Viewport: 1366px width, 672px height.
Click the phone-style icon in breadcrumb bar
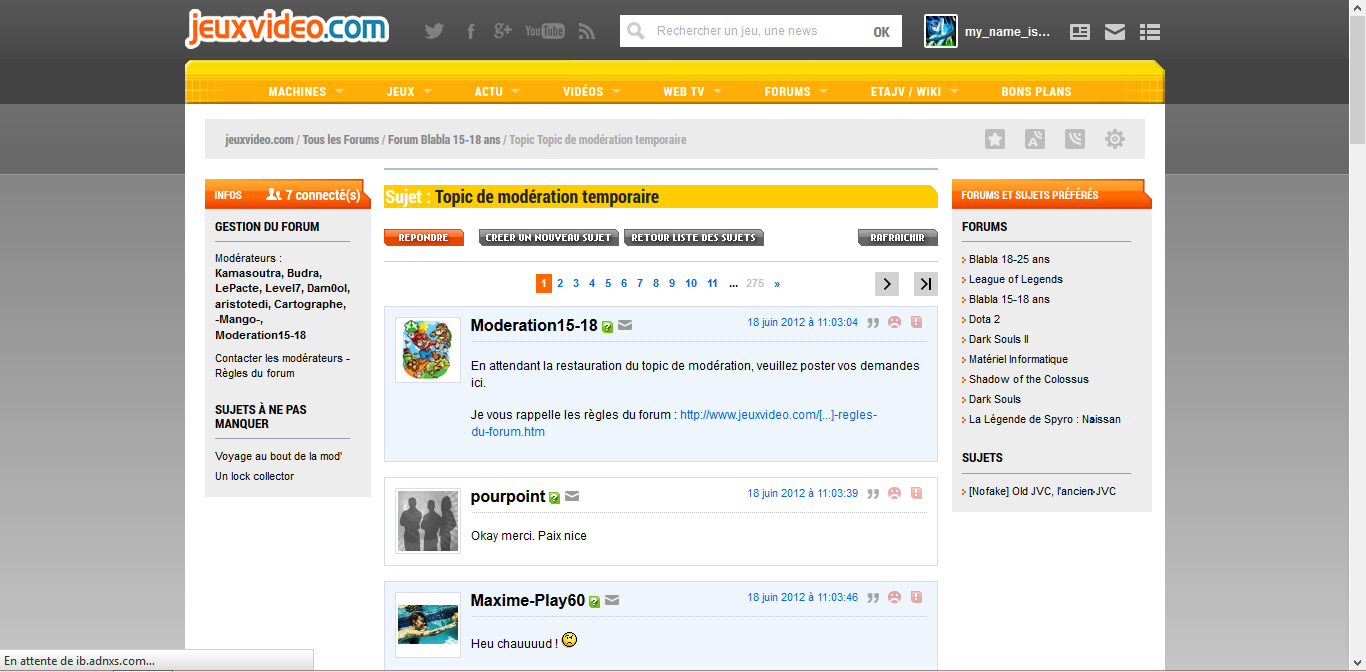click(1075, 139)
